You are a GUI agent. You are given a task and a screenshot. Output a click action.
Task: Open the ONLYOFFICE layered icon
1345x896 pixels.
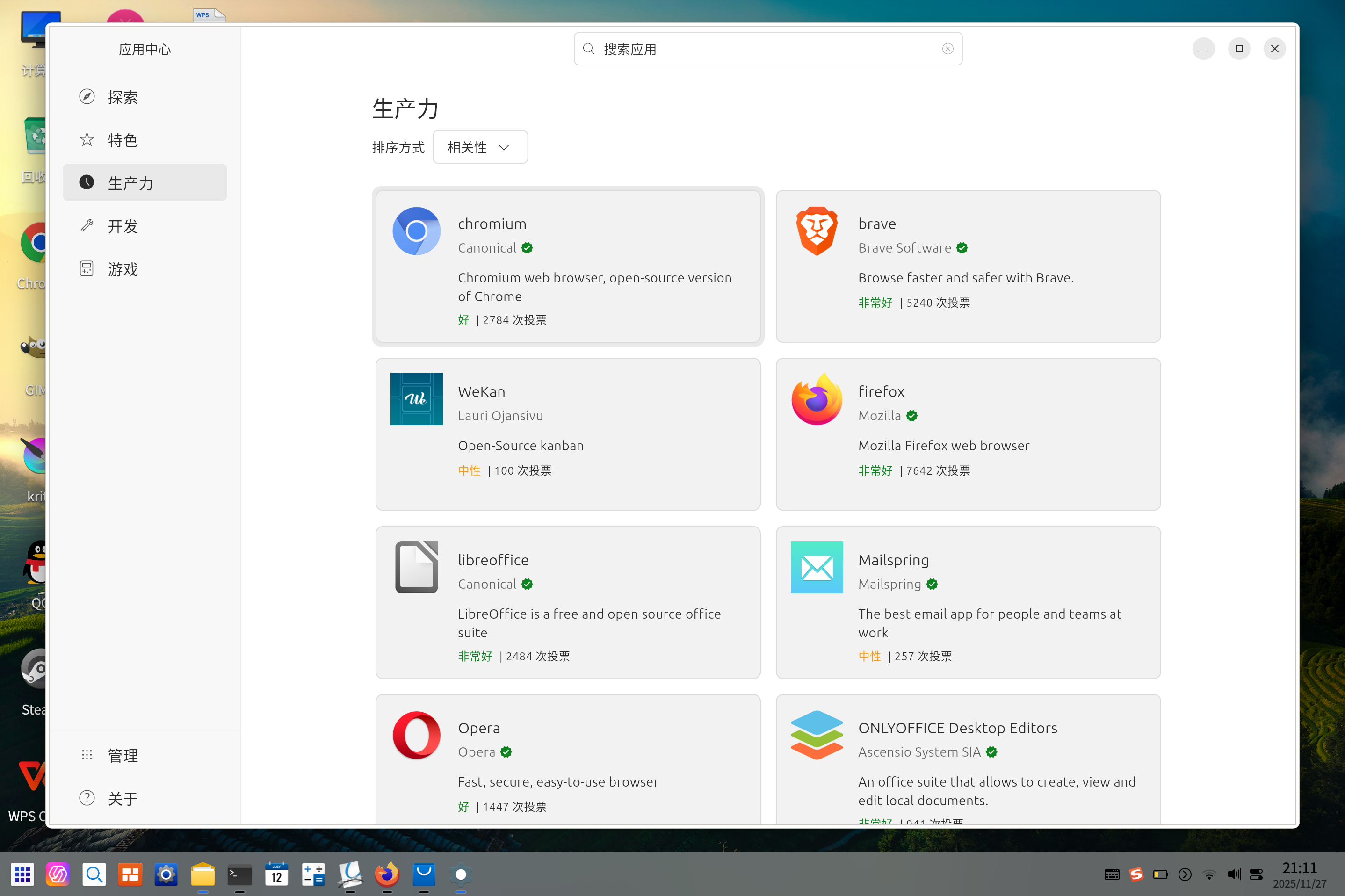point(817,735)
